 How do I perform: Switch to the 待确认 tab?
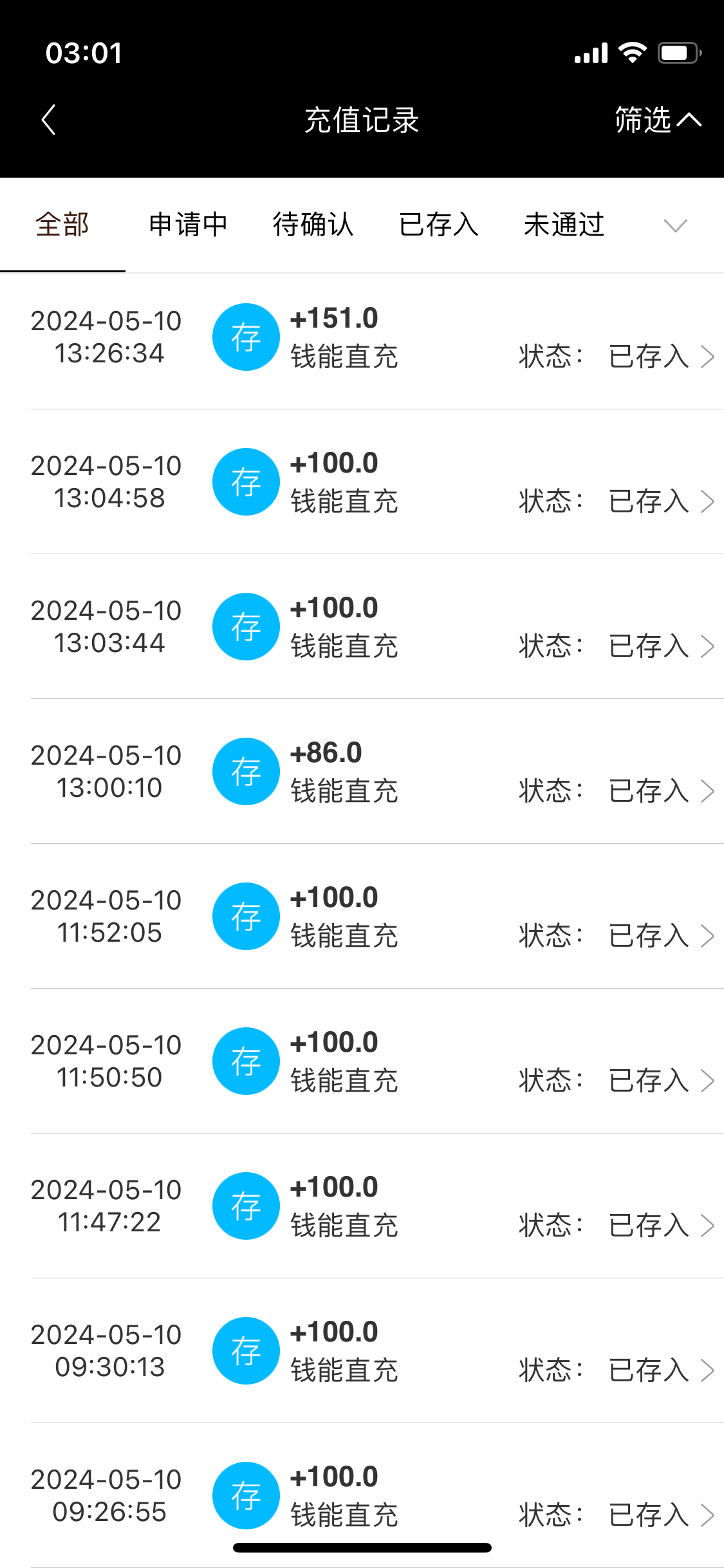(x=313, y=225)
